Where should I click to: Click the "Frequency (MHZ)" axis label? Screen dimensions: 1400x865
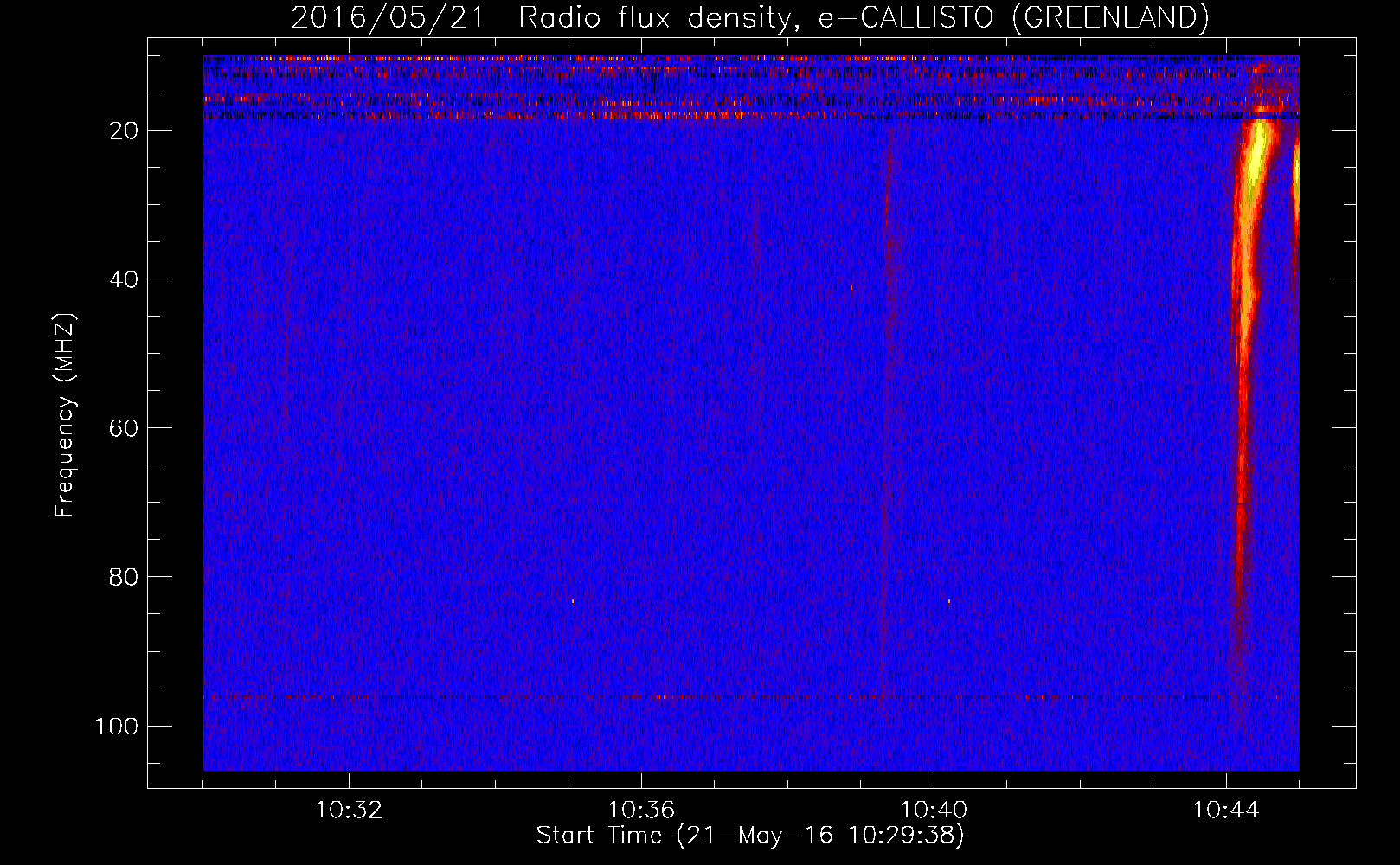click(65, 415)
